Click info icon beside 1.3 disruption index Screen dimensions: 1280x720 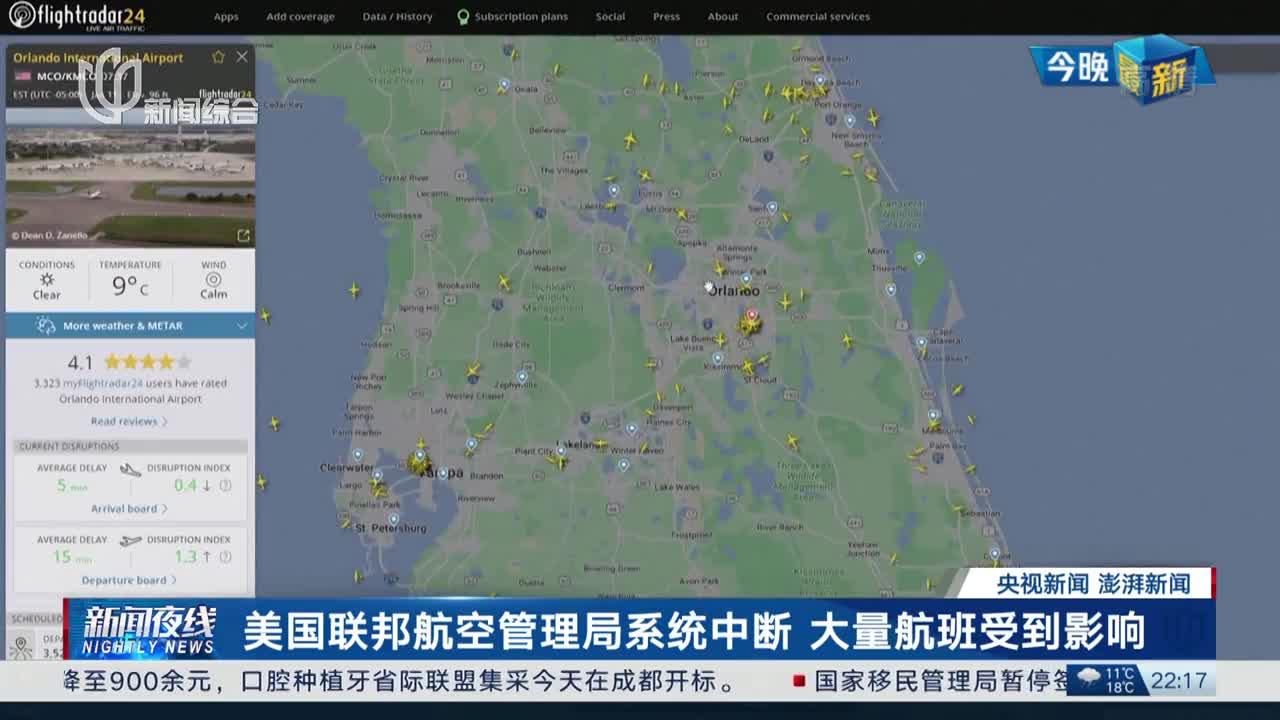226,557
